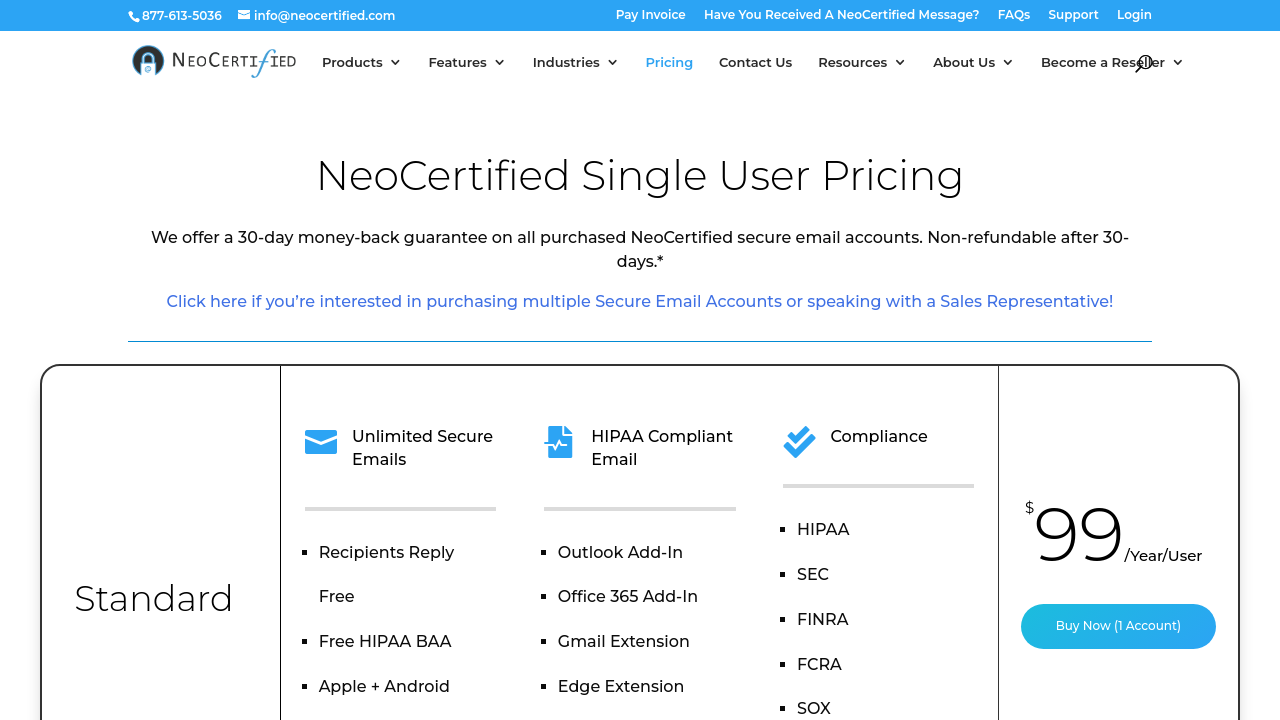
Task: Click the Unlimited Secure Emails envelope icon
Action: (321, 442)
